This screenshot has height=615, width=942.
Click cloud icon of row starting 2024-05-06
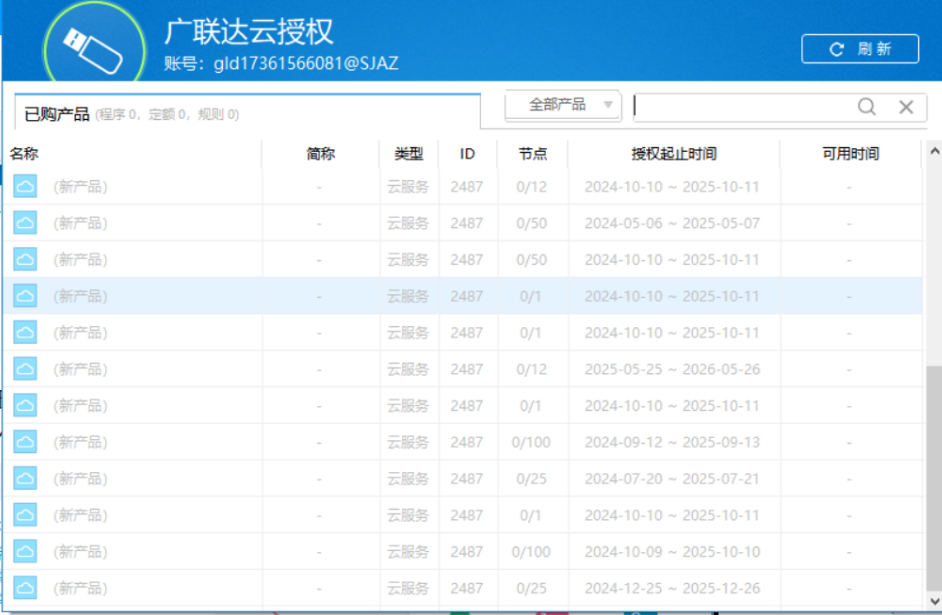click(25, 223)
